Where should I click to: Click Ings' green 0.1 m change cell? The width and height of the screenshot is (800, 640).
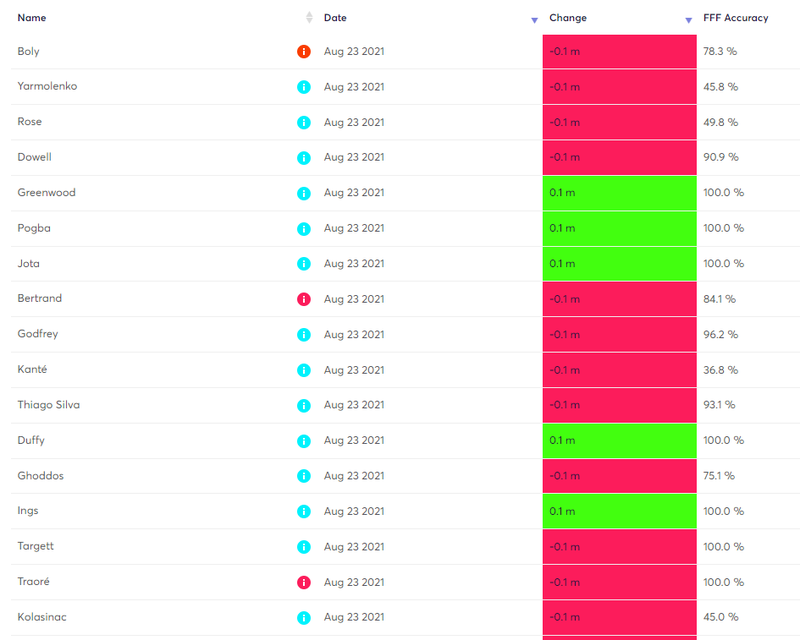619,511
